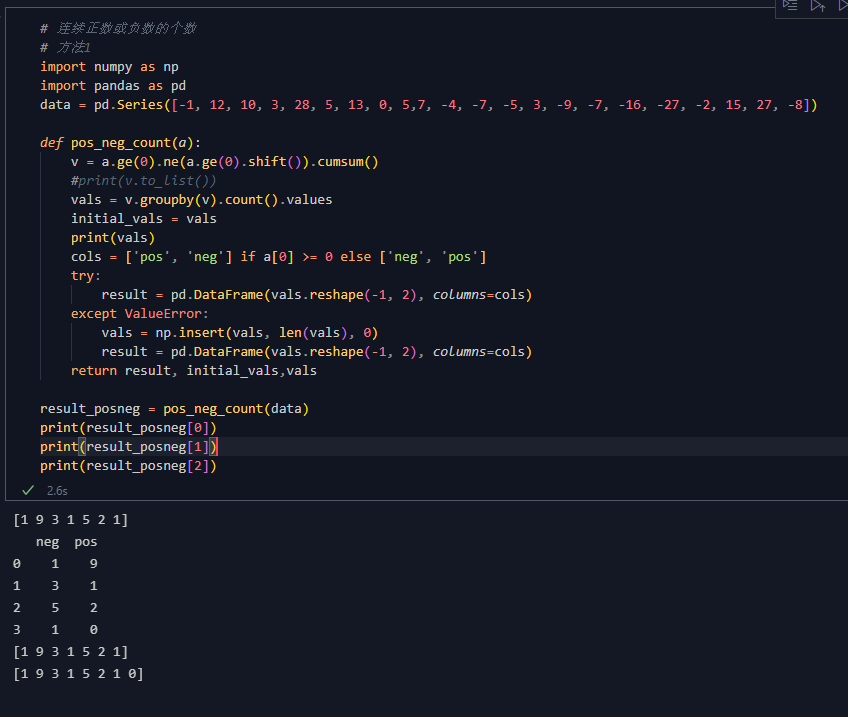Click the comment line '# 连续正数或负数的个数'
The height and width of the screenshot is (717, 848).
point(118,28)
